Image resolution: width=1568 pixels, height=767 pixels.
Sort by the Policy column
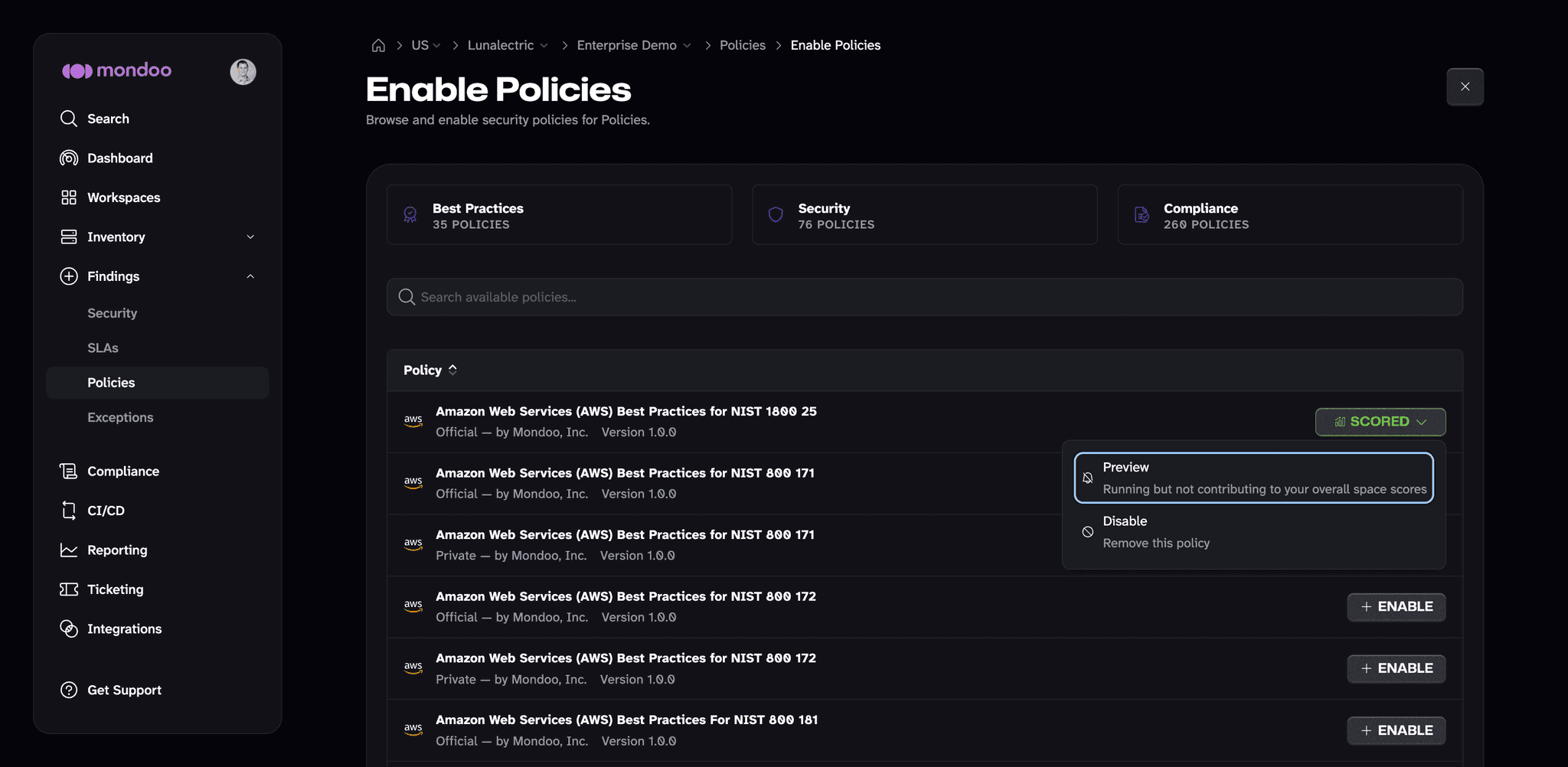pos(430,370)
